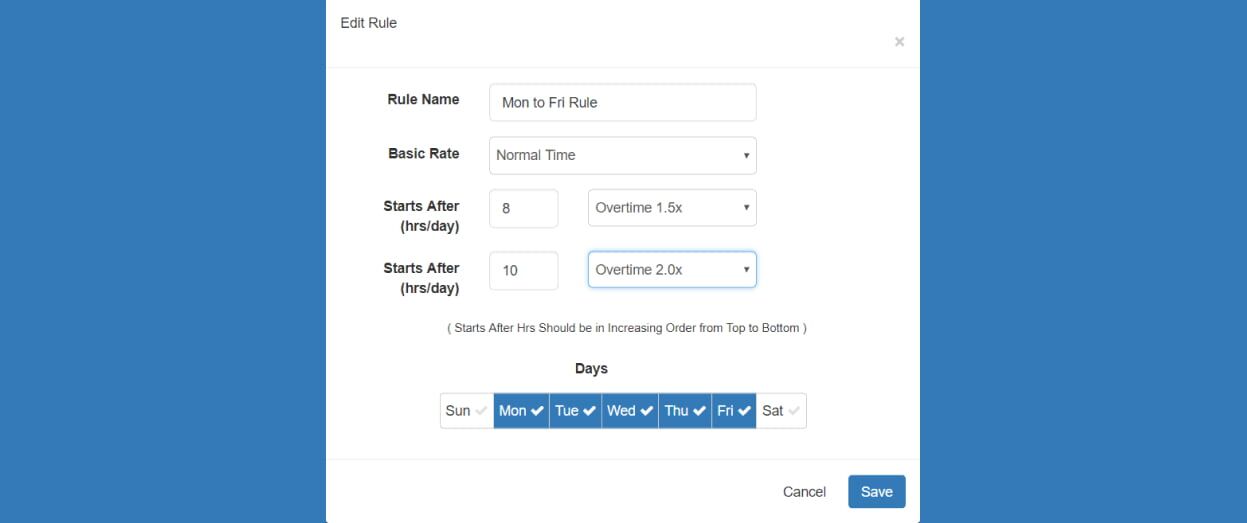The image size is (1247, 523).
Task: Click the Rule Name text field
Action: coord(622,102)
